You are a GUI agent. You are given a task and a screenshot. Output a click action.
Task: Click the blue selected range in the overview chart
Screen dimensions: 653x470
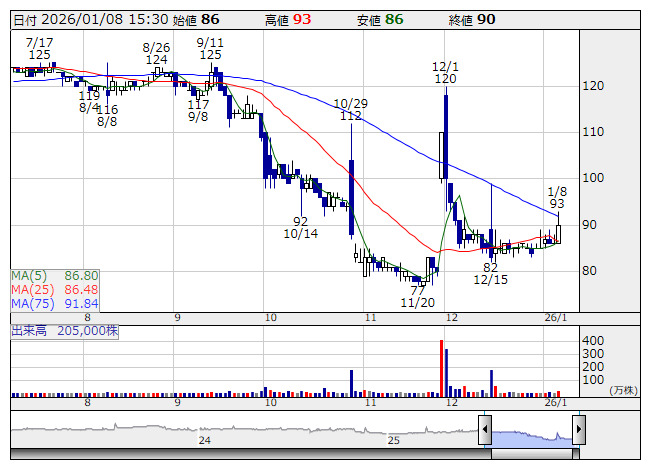click(532, 439)
